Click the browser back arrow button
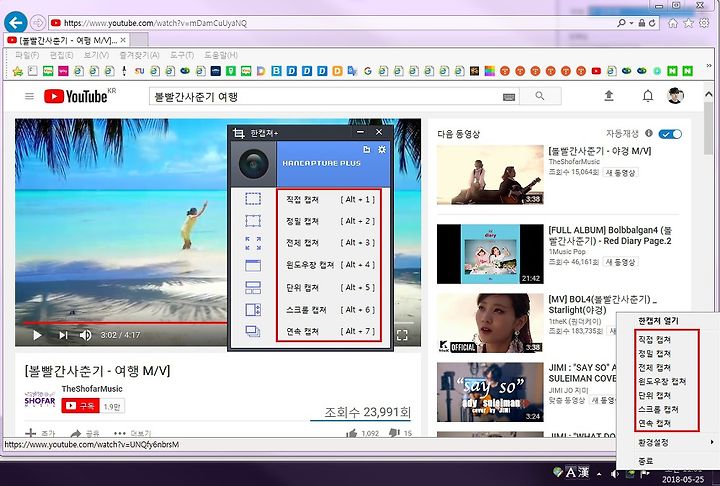 coord(16,23)
